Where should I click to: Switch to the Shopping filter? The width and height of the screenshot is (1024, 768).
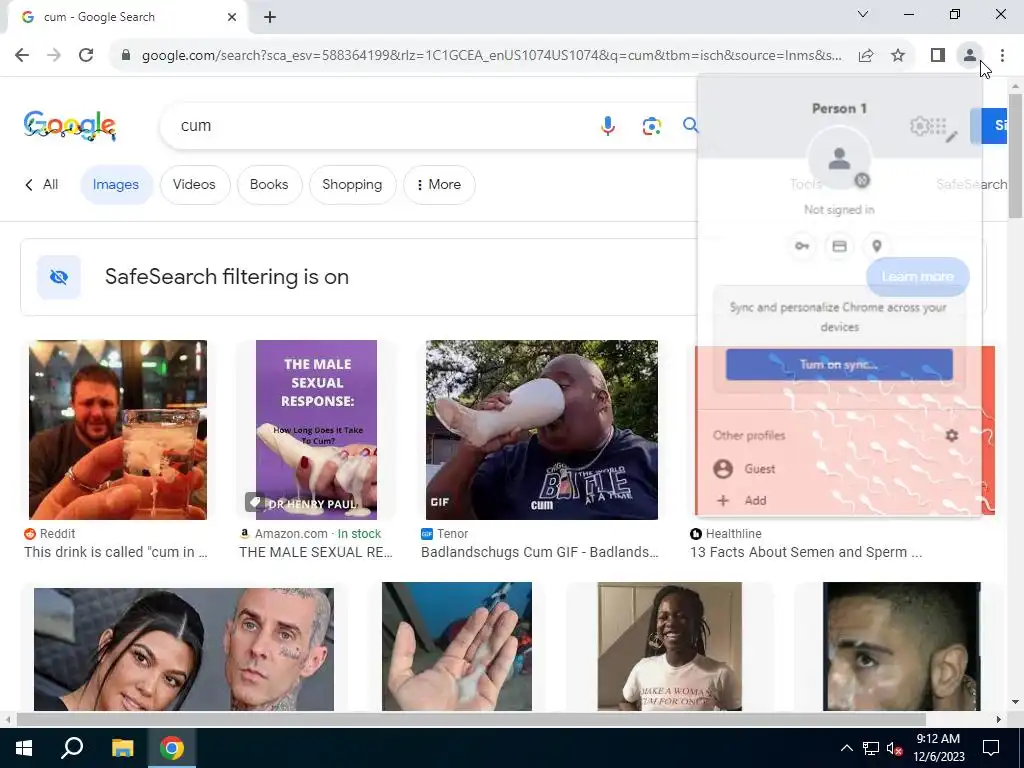click(x=352, y=185)
